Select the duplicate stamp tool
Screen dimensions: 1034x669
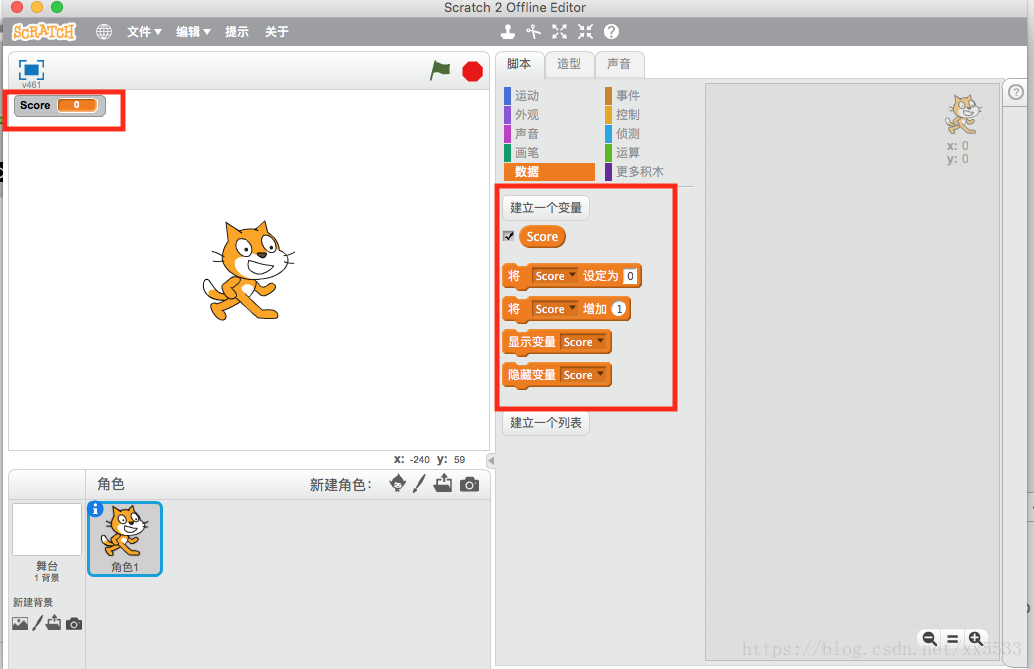pyautogui.click(x=507, y=32)
